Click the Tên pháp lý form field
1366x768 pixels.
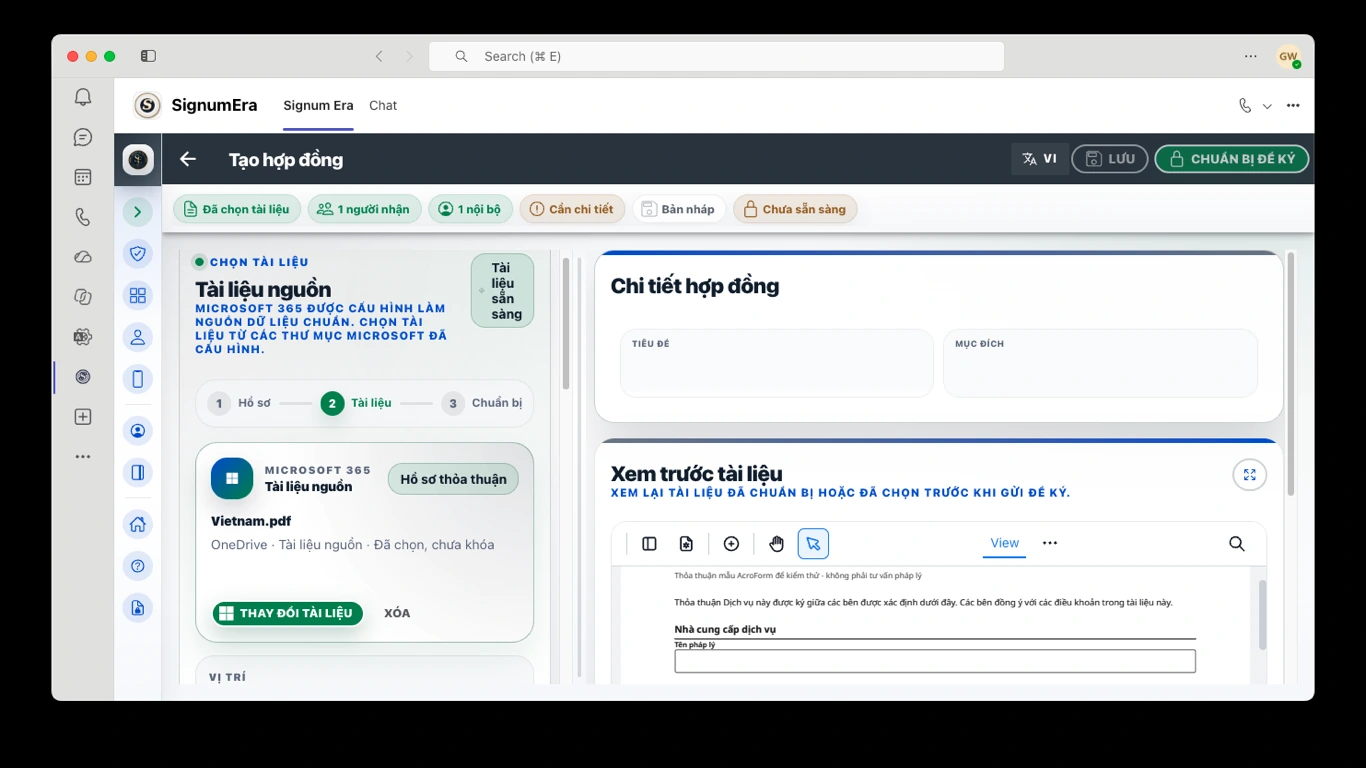tap(935, 661)
